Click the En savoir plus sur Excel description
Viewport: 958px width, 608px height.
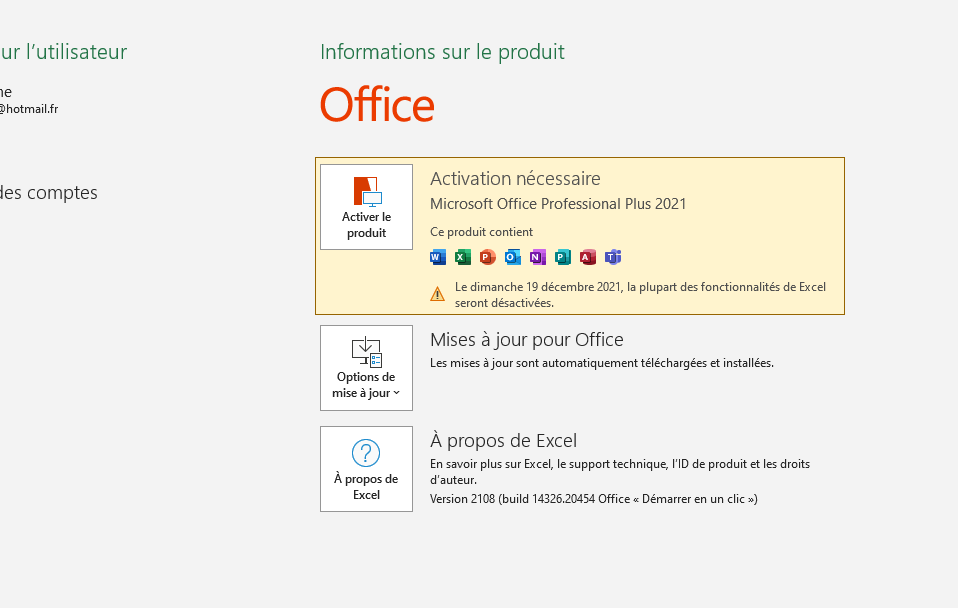[620, 472]
